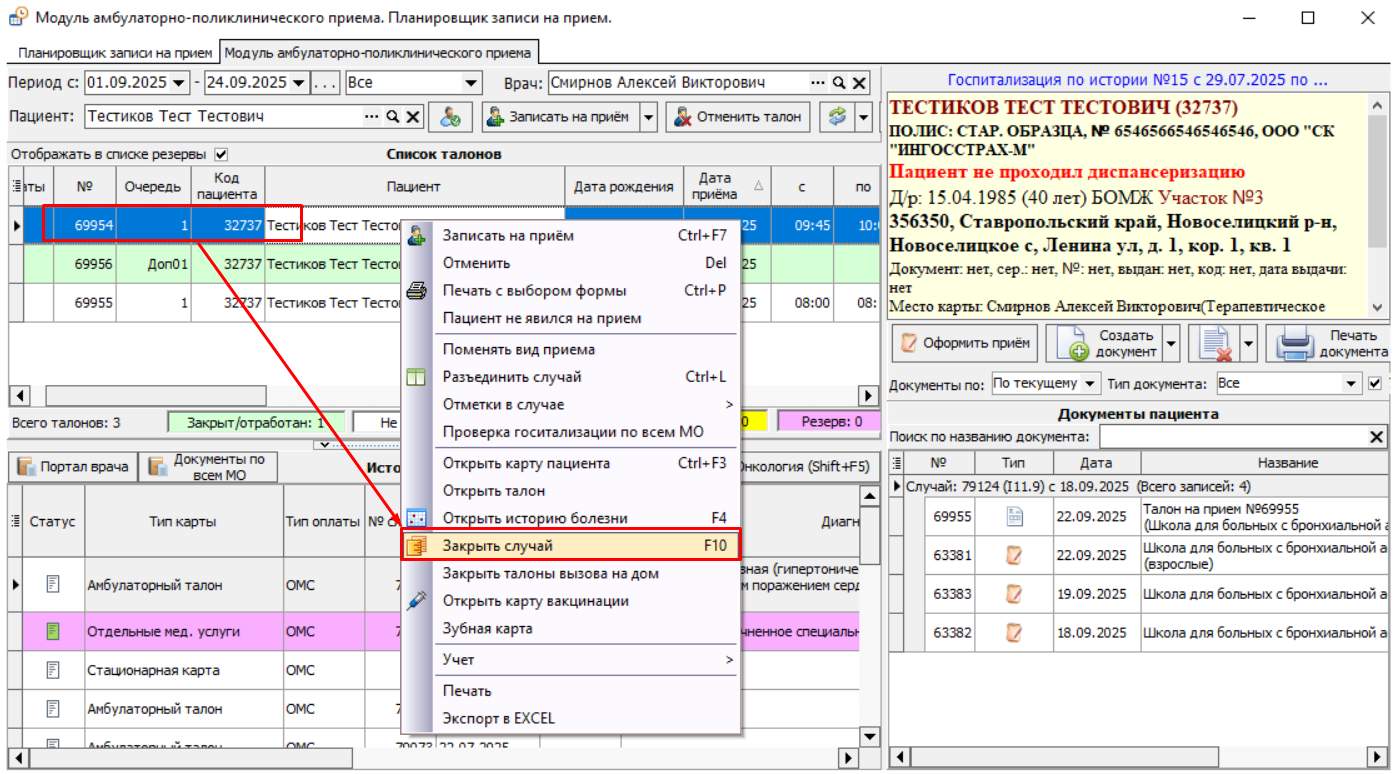
Task: Click the Записать на приём button
Action: 559,116
